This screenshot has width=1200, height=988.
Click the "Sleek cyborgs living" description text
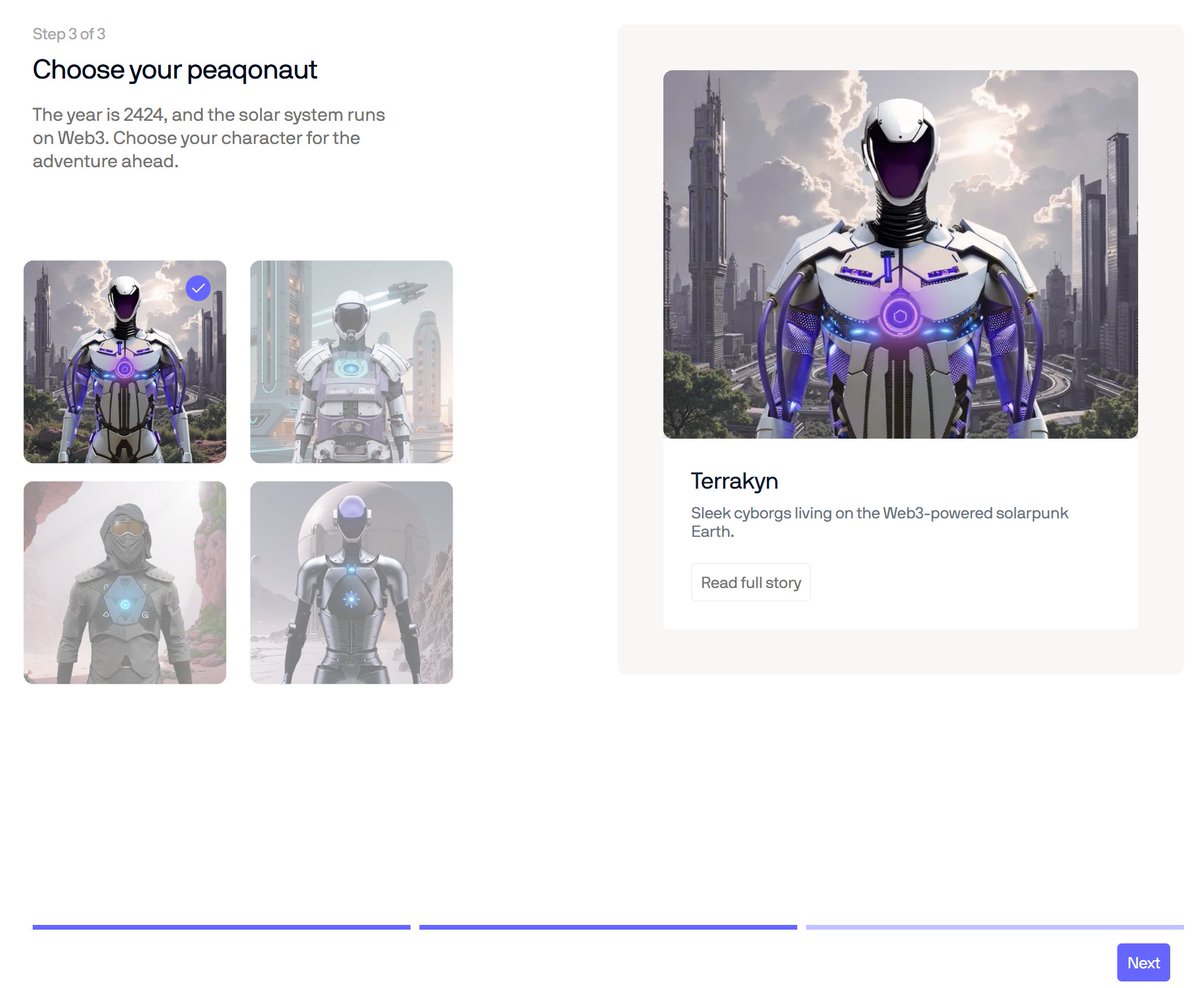880,522
